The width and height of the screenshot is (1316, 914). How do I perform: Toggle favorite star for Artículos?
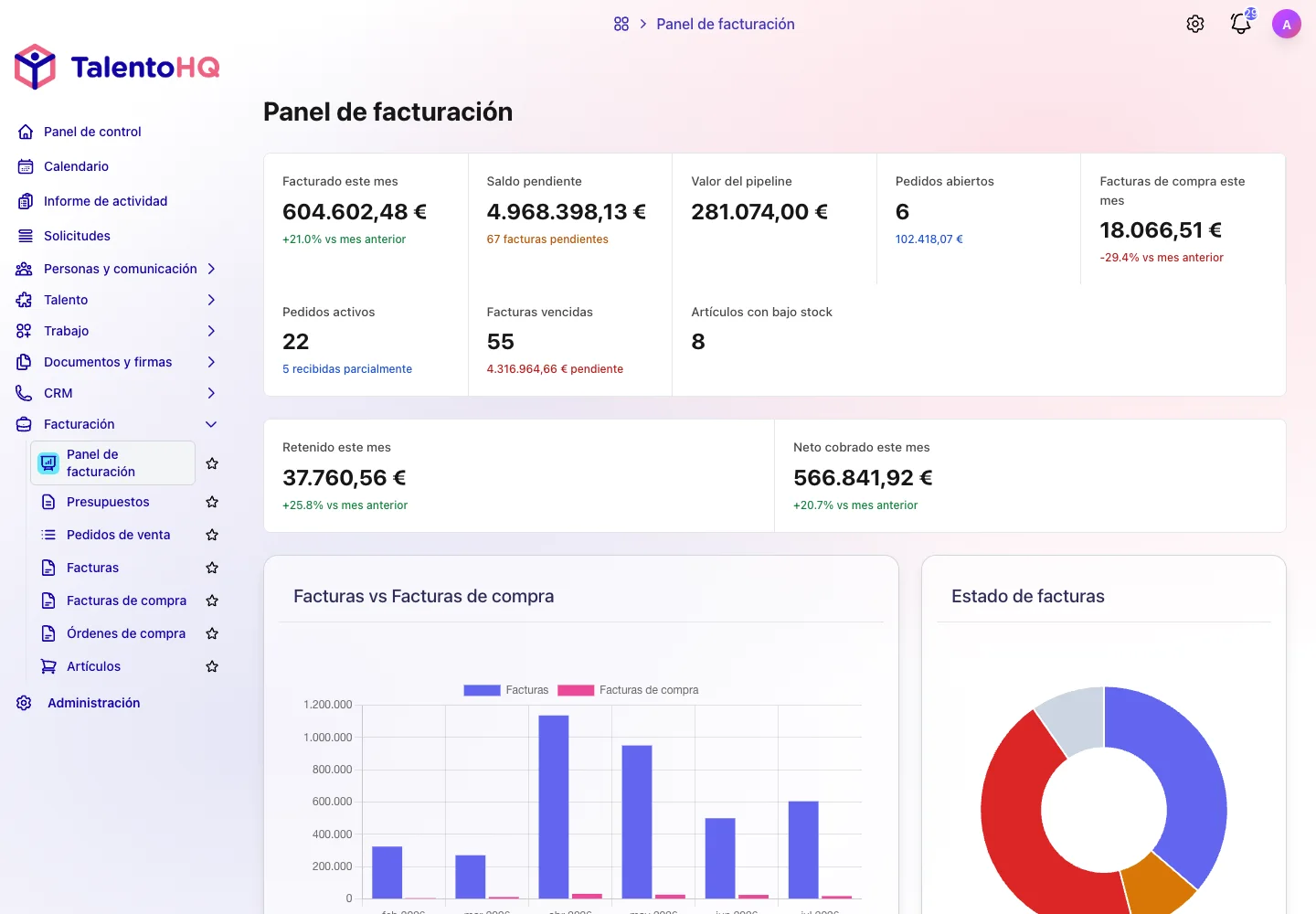[x=212, y=666]
